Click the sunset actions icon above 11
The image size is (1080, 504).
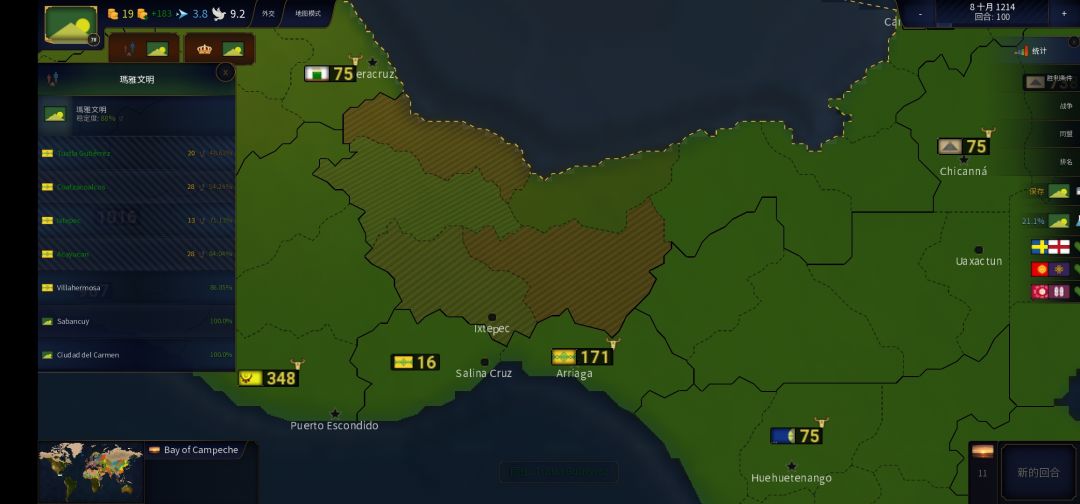click(982, 452)
